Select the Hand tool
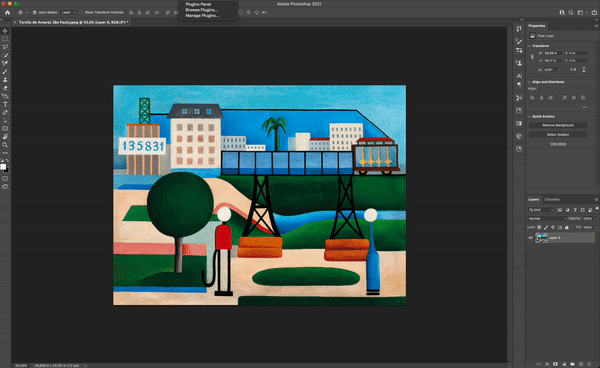This screenshot has height=368, width=600. [x=5, y=137]
